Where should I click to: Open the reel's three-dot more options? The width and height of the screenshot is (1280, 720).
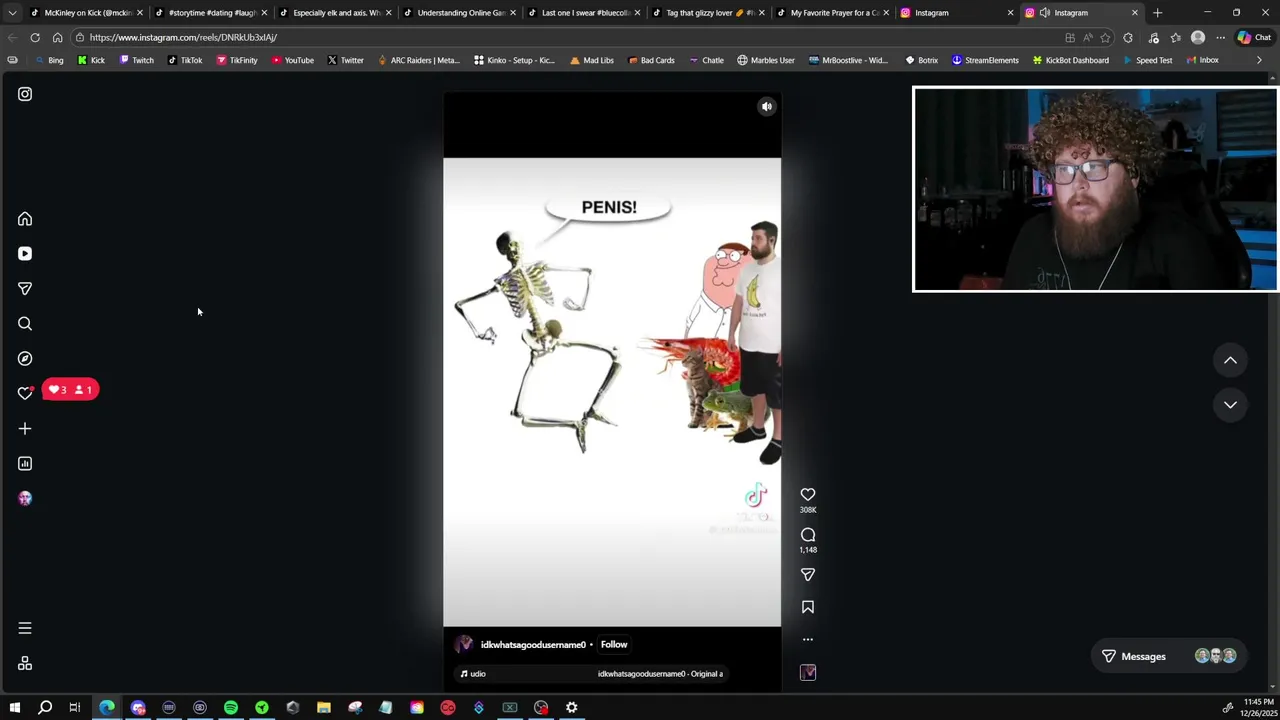pyautogui.click(x=808, y=639)
